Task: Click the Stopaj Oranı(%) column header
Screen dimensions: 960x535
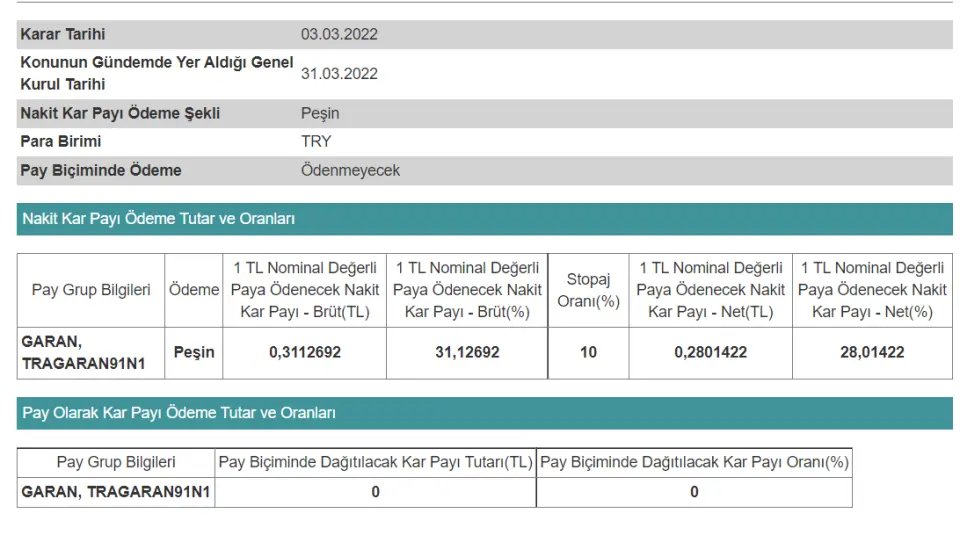Action: 588,290
